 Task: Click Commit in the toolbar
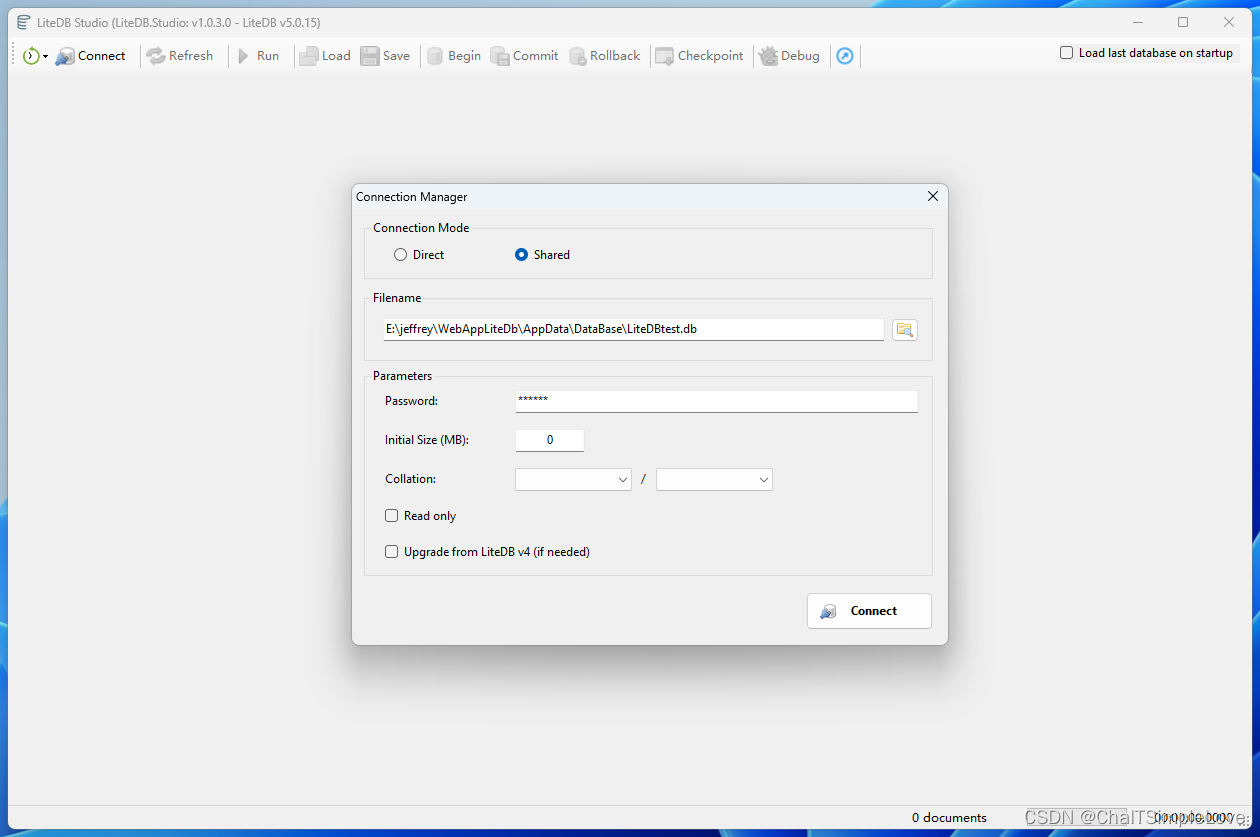click(x=524, y=56)
